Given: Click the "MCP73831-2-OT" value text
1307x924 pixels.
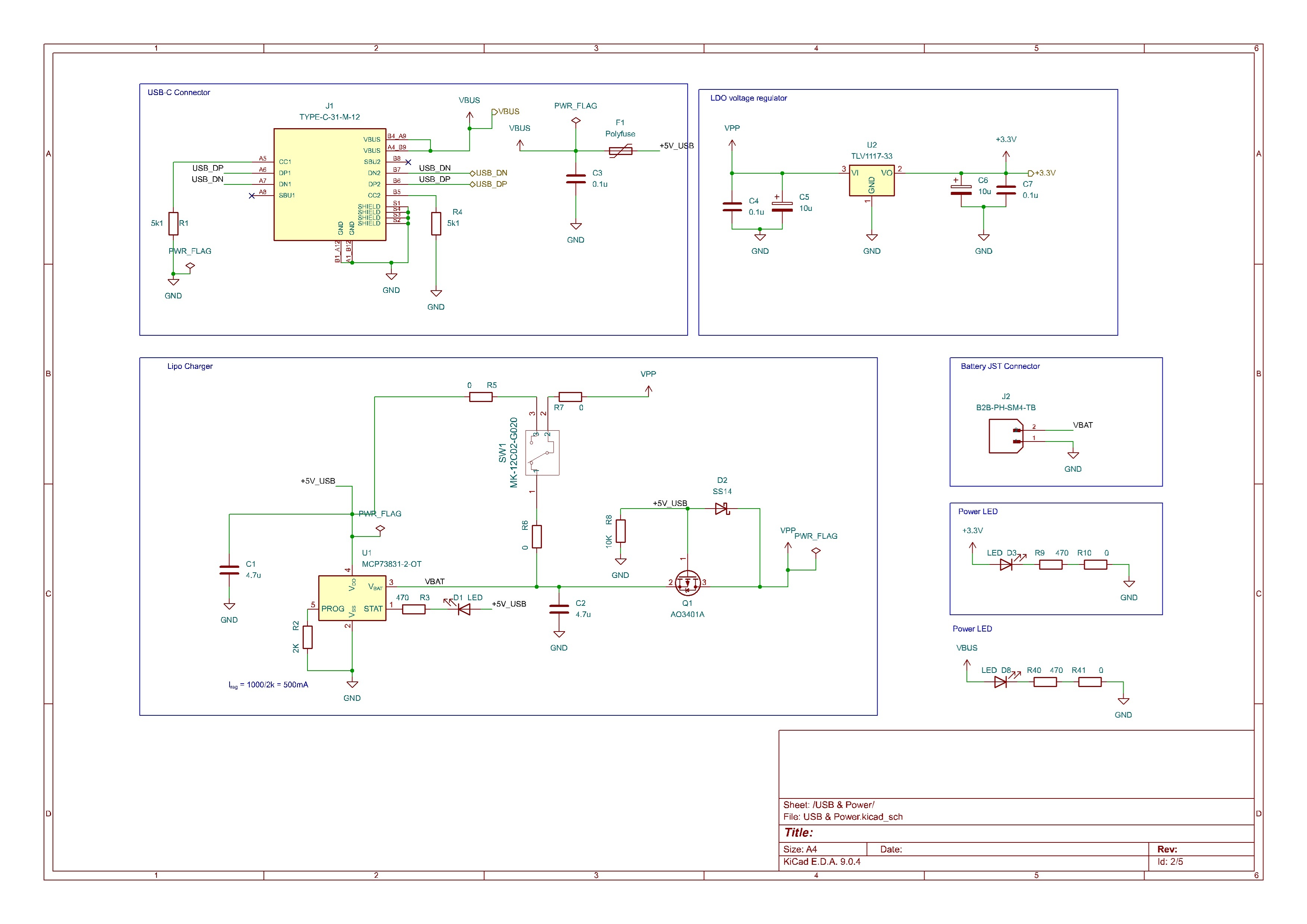Looking at the screenshot, I should [x=392, y=564].
